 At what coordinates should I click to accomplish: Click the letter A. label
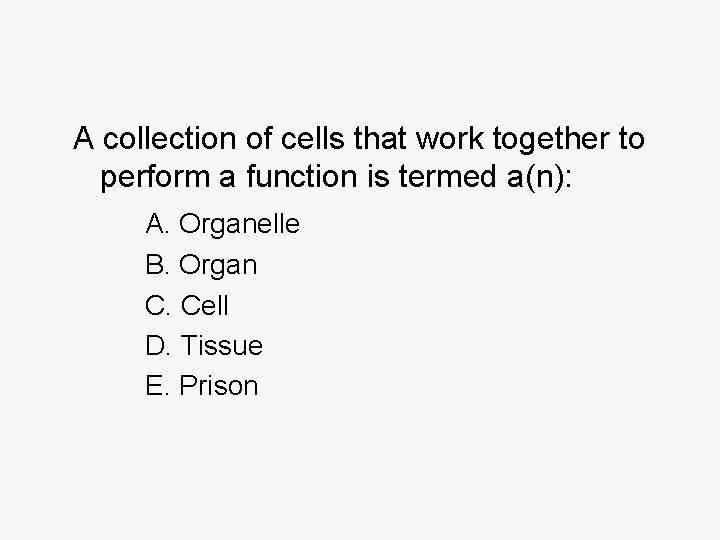point(158,224)
